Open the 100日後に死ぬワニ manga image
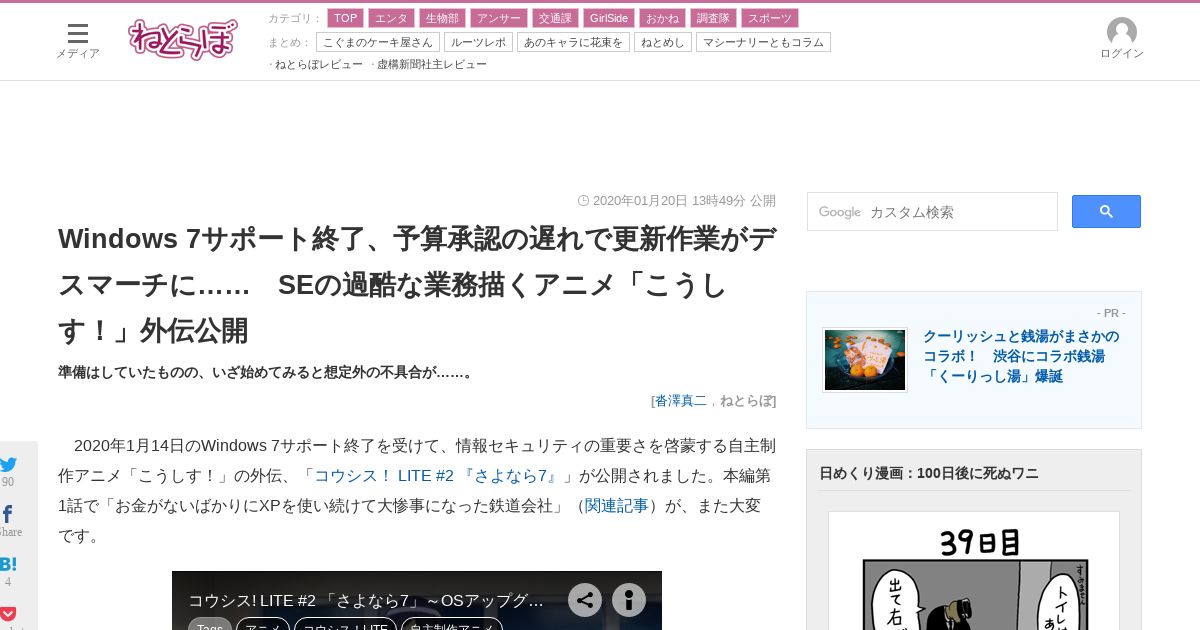1200x630 pixels. (974, 571)
